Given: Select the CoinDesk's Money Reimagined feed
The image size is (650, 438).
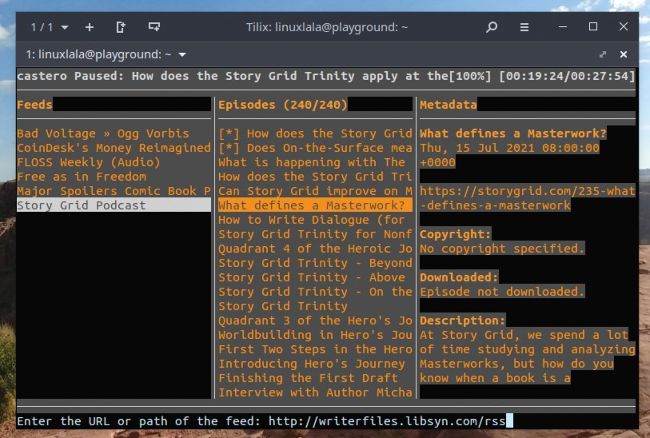Looking at the screenshot, I should coord(113,148).
